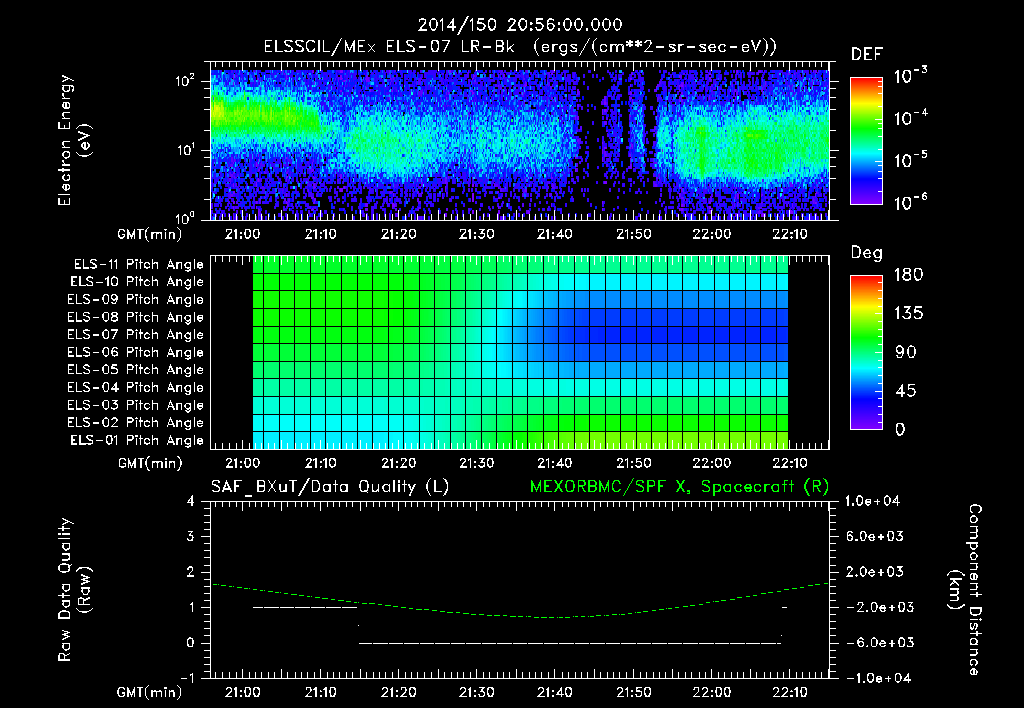
Task: Click the ELS-04 Pitch Angle row label
Action: (136, 387)
